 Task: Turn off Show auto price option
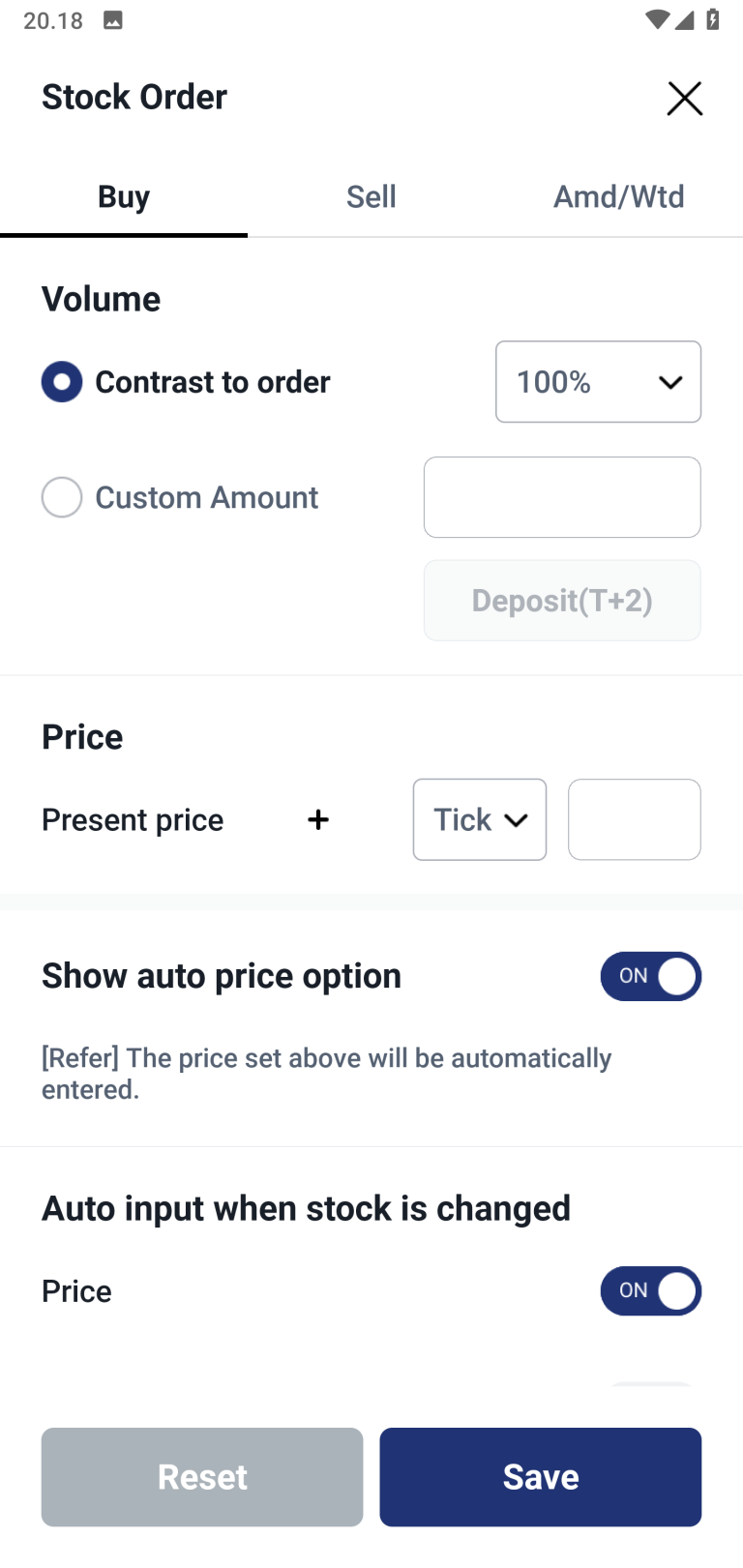pos(650,976)
